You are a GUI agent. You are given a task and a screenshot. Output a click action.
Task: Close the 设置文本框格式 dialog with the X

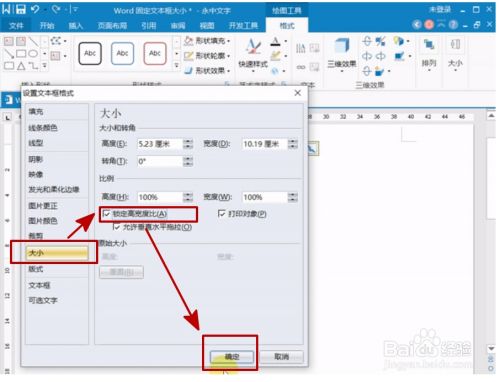(x=298, y=93)
